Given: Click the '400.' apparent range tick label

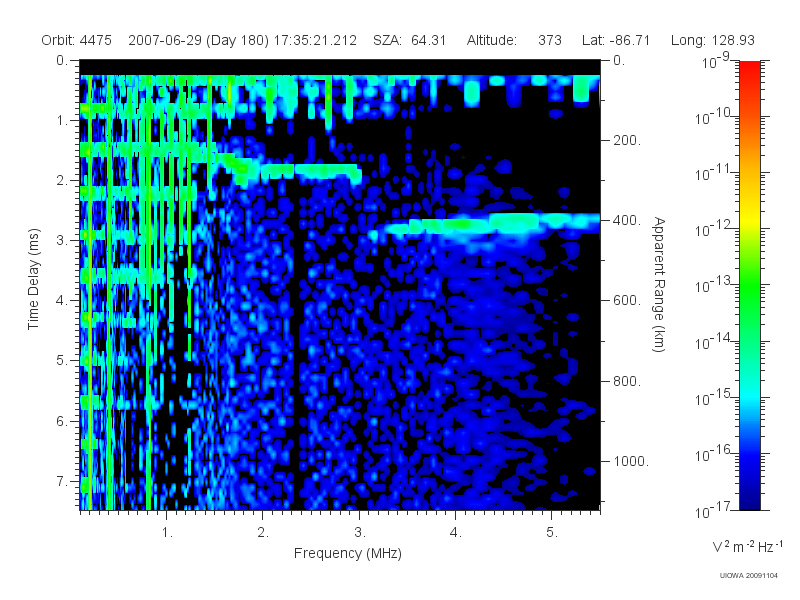Looking at the screenshot, I should point(627,220).
